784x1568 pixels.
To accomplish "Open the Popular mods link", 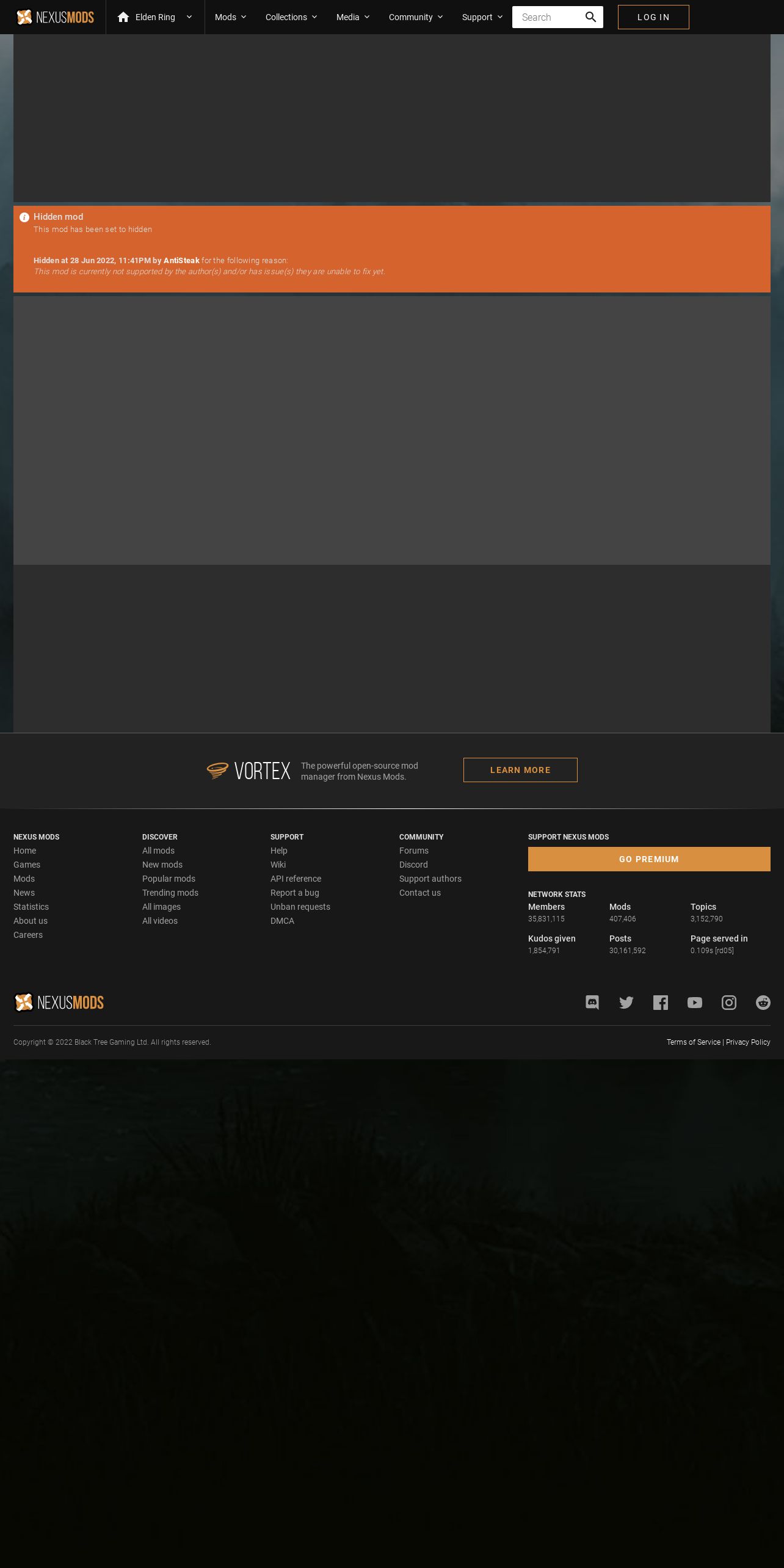I will [x=169, y=879].
